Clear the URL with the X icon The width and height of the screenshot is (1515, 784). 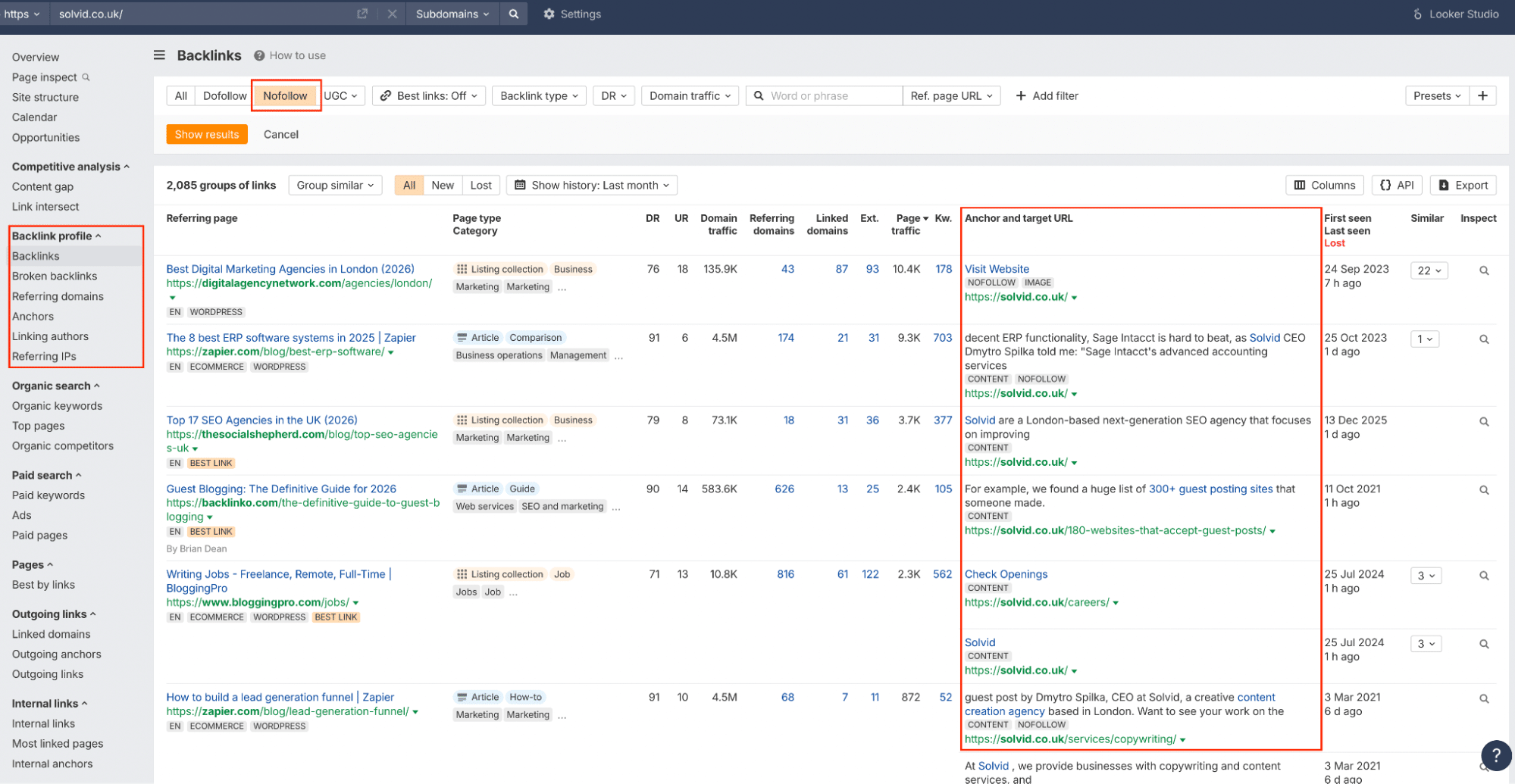tap(392, 14)
